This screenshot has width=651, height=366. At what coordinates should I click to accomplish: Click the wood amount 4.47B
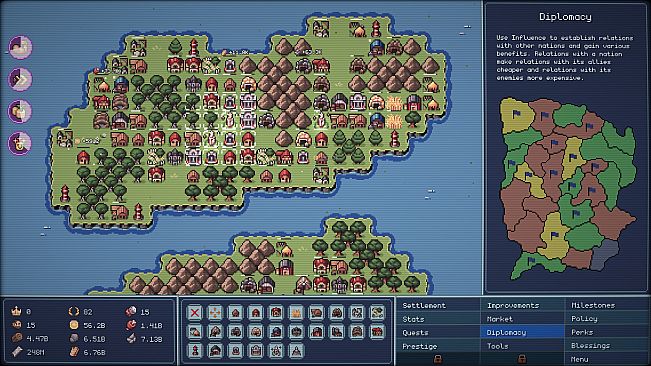37,339
